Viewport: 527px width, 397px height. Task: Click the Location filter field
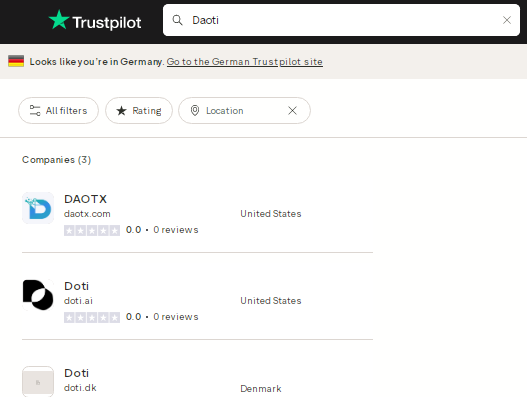coord(244,111)
